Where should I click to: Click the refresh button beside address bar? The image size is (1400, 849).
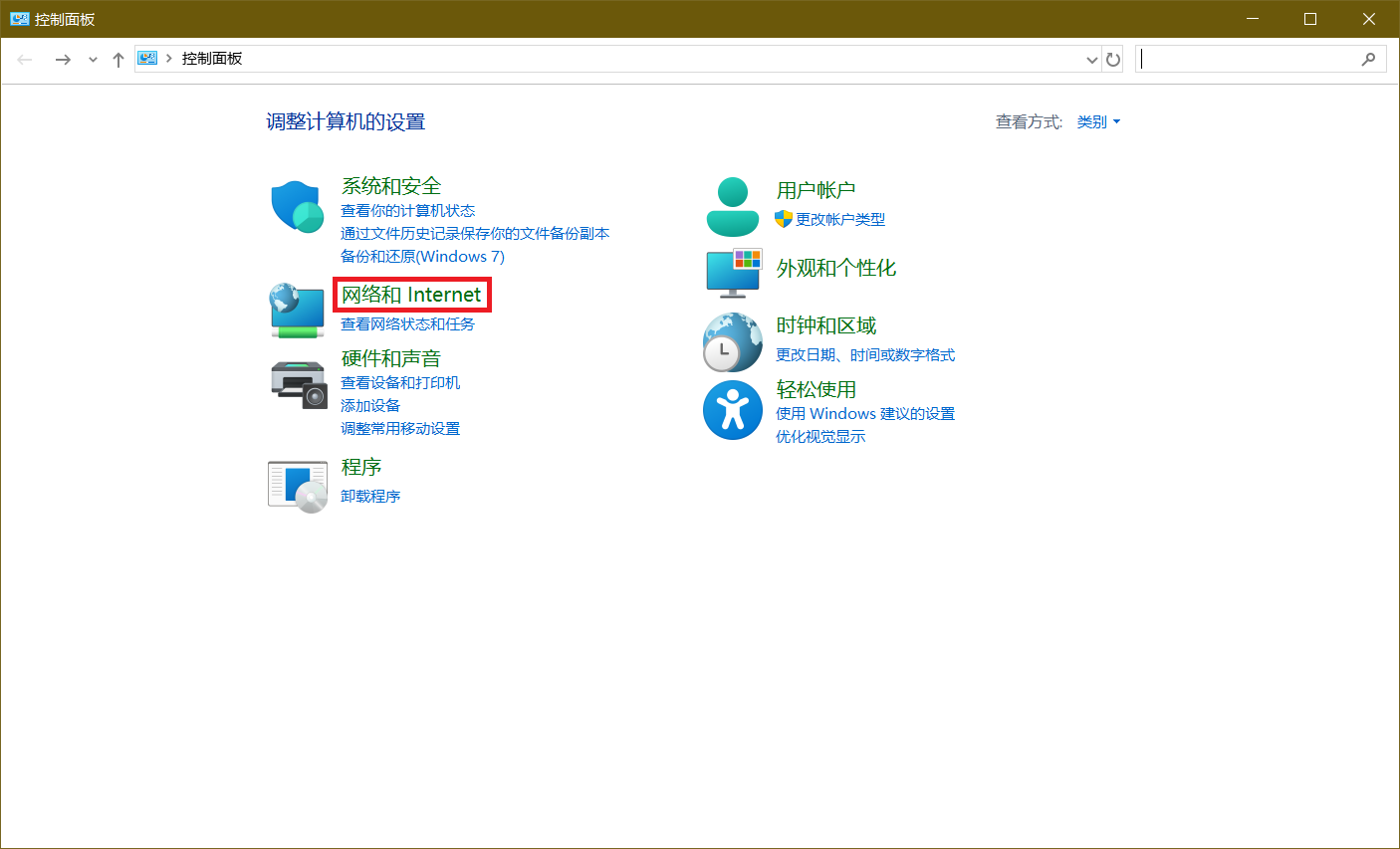(x=1113, y=60)
